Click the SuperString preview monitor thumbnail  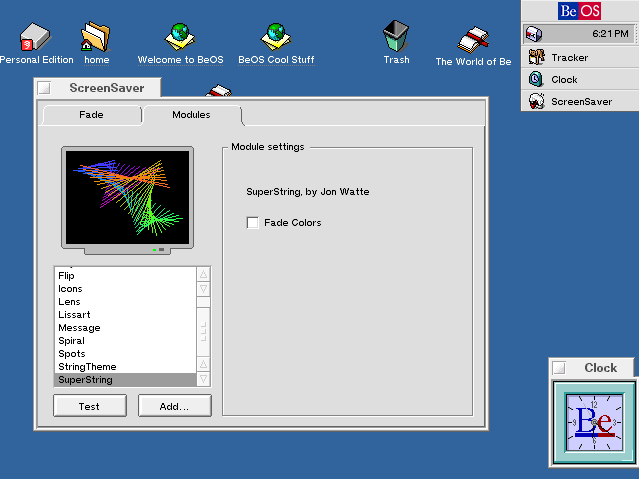(127, 198)
